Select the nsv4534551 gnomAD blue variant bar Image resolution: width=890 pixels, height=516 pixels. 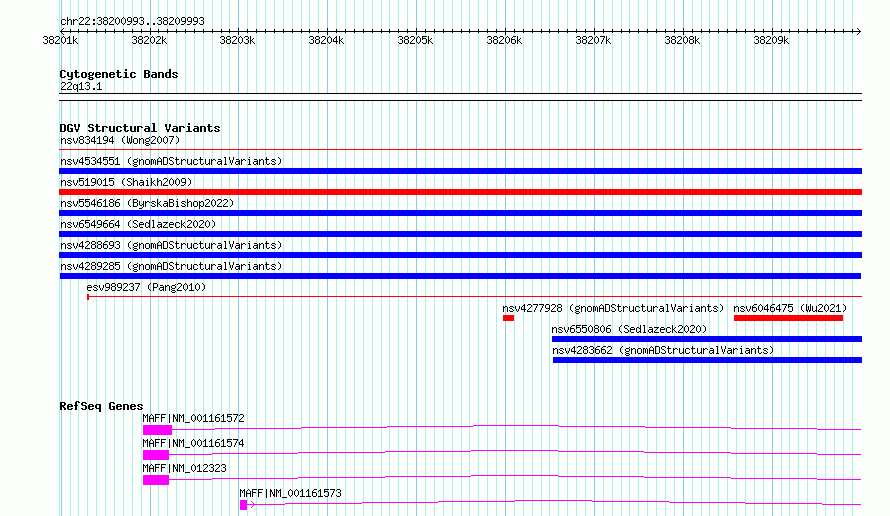(x=460, y=171)
